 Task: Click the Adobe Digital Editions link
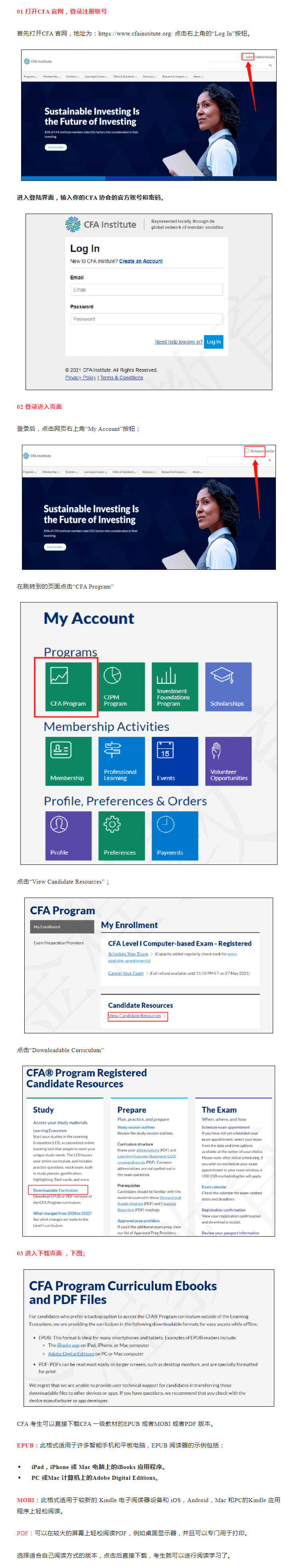click(x=71, y=1353)
